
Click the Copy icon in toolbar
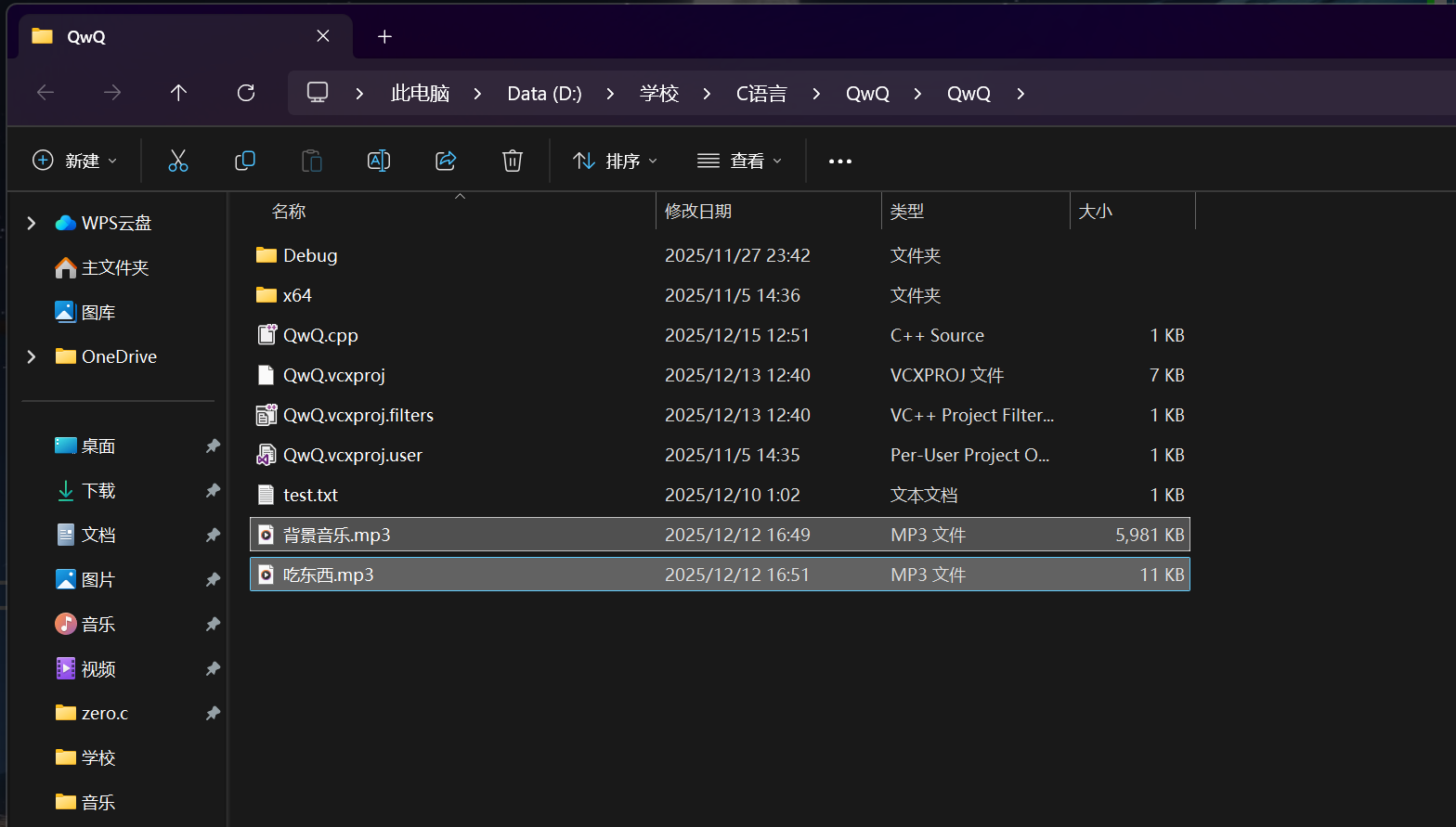tap(245, 161)
